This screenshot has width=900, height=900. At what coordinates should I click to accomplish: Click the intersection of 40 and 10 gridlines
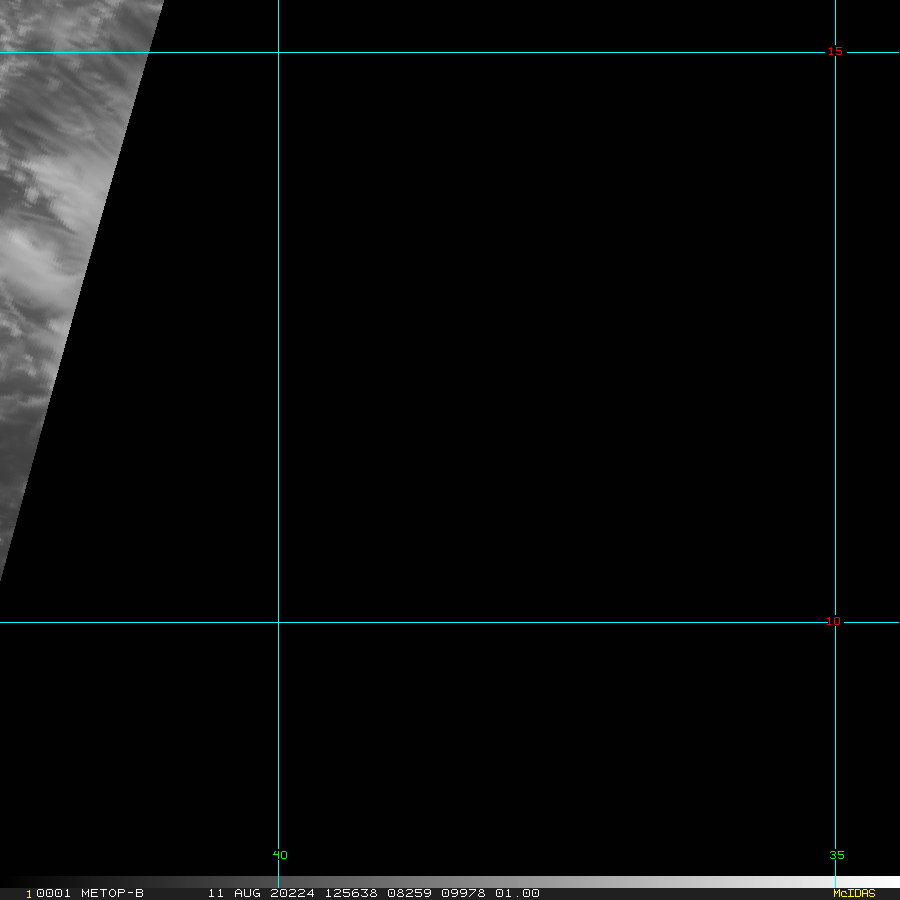click(x=278, y=622)
